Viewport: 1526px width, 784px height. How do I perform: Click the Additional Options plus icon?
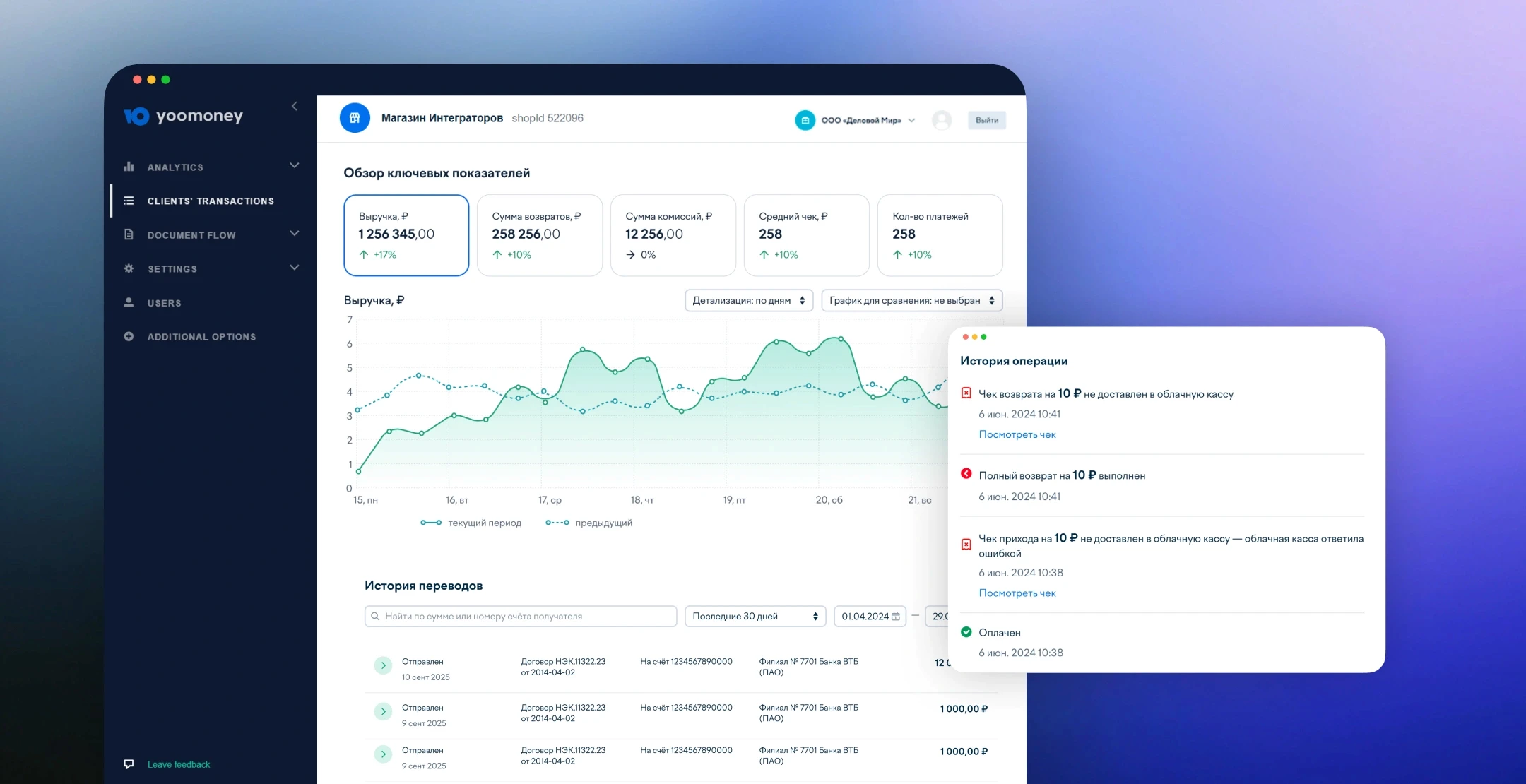pos(129,336)
